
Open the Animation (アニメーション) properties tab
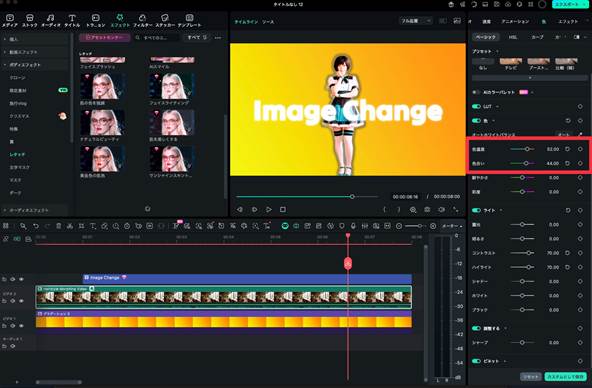click(515, 22)
